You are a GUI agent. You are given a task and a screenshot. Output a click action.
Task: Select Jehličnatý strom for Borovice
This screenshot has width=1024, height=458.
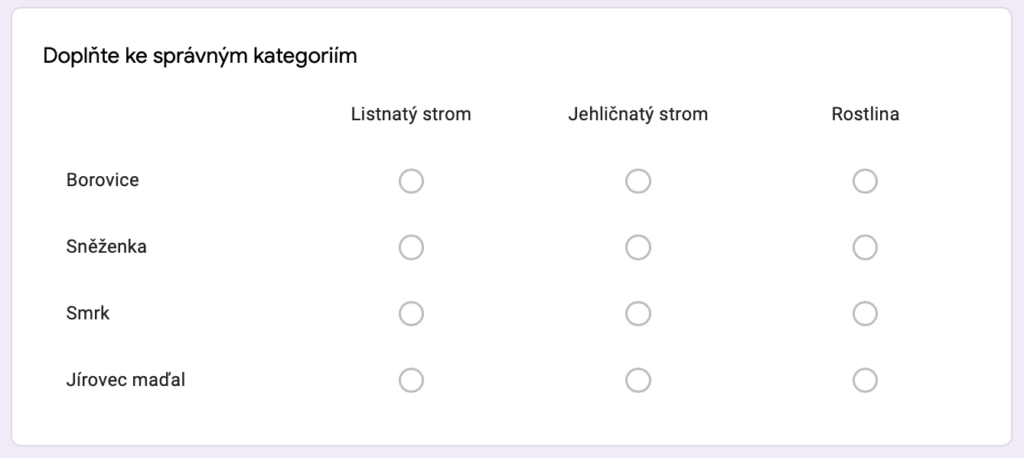point(638,181)
